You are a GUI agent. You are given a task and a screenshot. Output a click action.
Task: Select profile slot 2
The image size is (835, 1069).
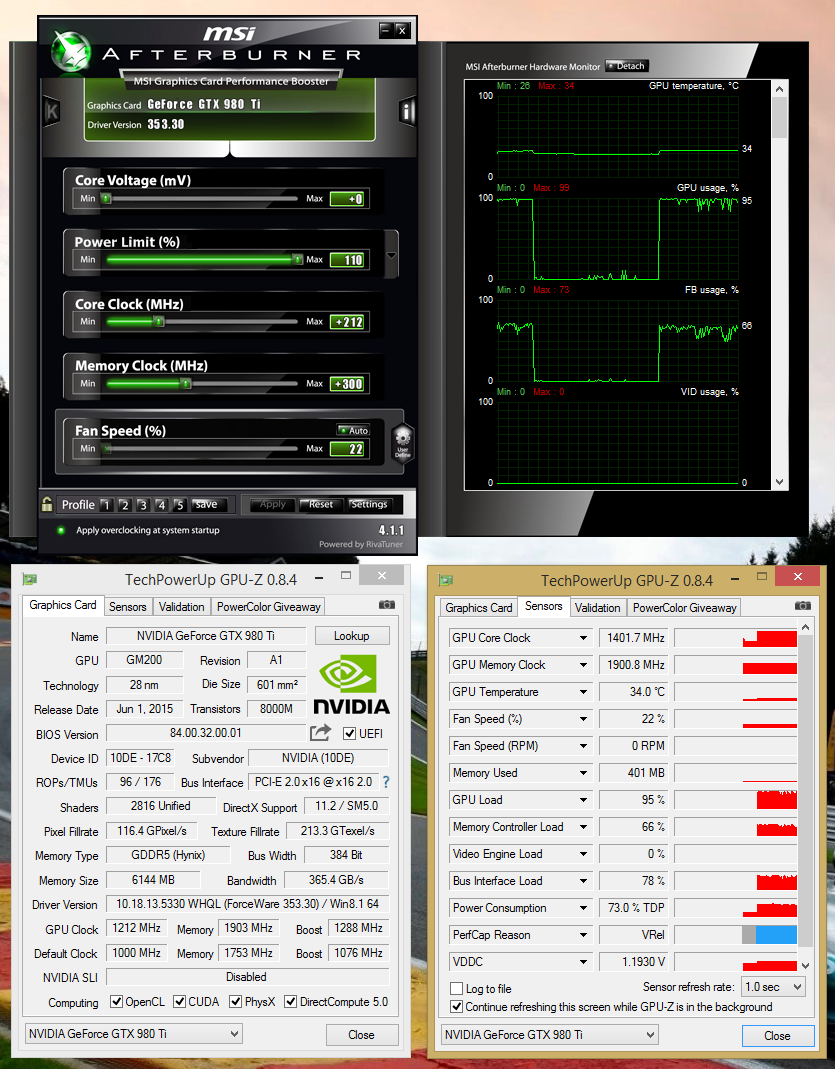pos(124,505)
